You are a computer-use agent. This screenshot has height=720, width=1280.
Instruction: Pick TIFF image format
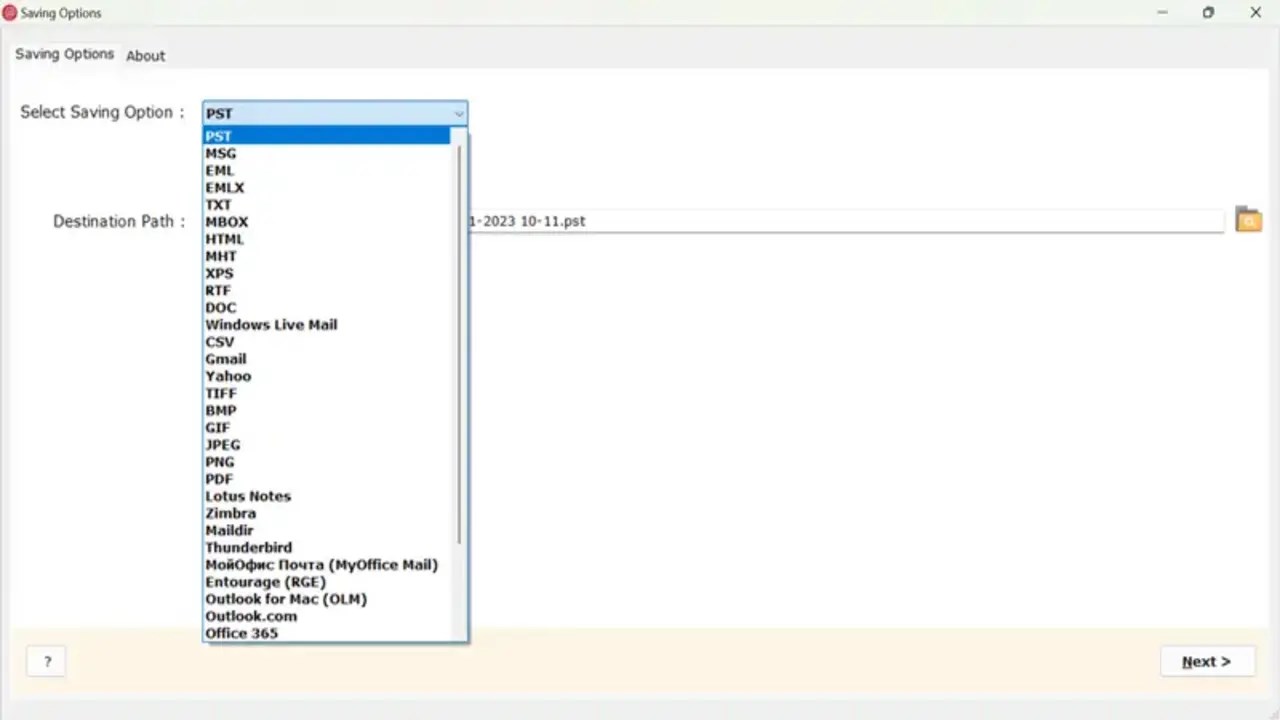(327, 393)
